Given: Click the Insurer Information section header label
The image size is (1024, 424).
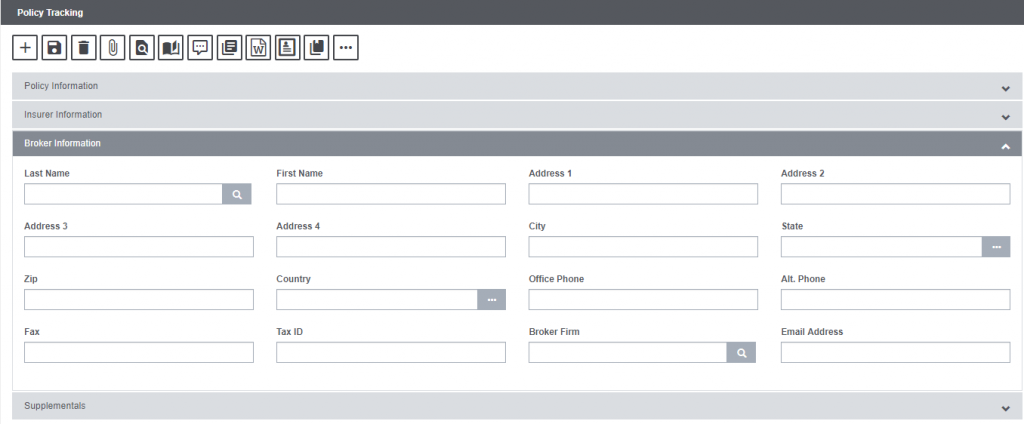Looking at the screenshot, I should [x=63, y=114].
